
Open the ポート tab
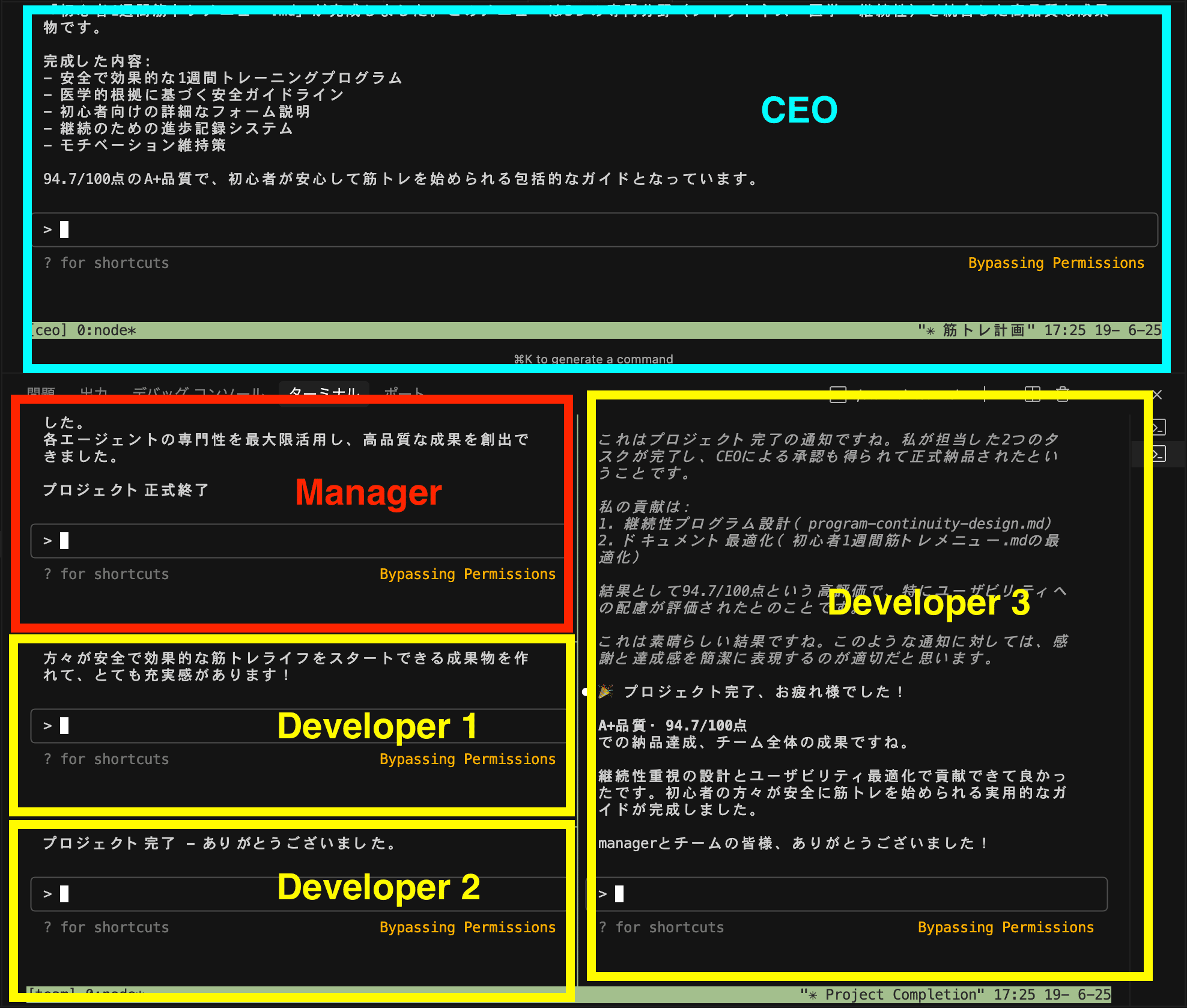coord(404,392)
